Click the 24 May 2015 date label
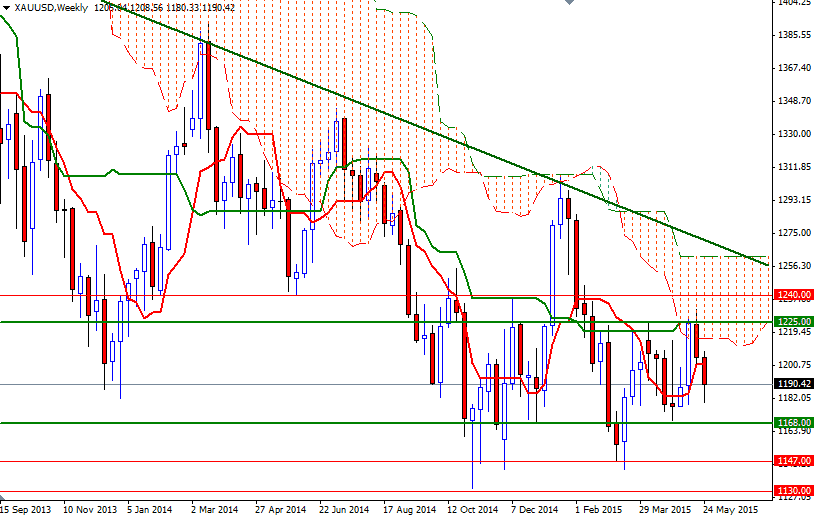Viewport: 814px width, 516px height. (x=730, y=509)
